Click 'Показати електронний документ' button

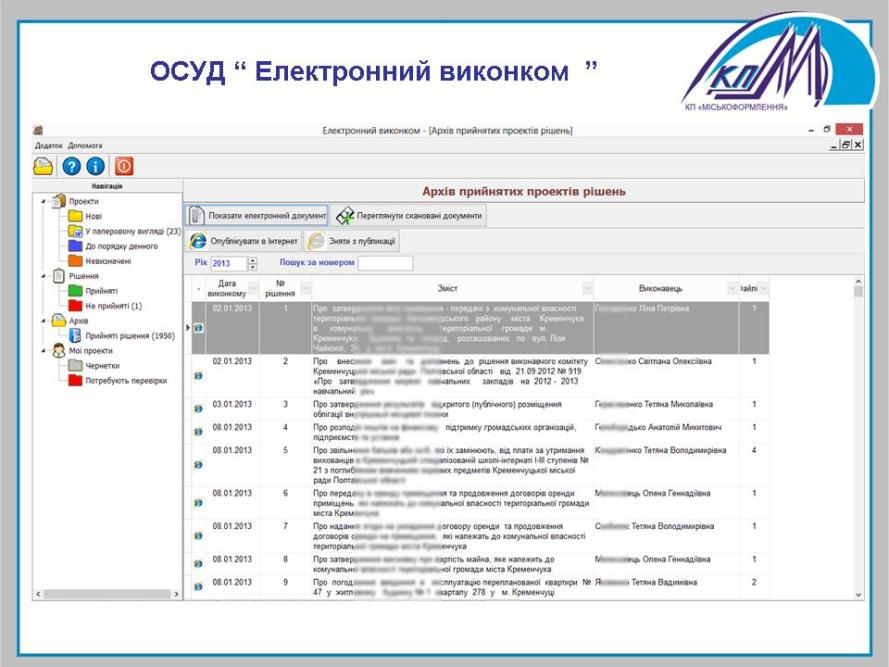coord(258,215)
